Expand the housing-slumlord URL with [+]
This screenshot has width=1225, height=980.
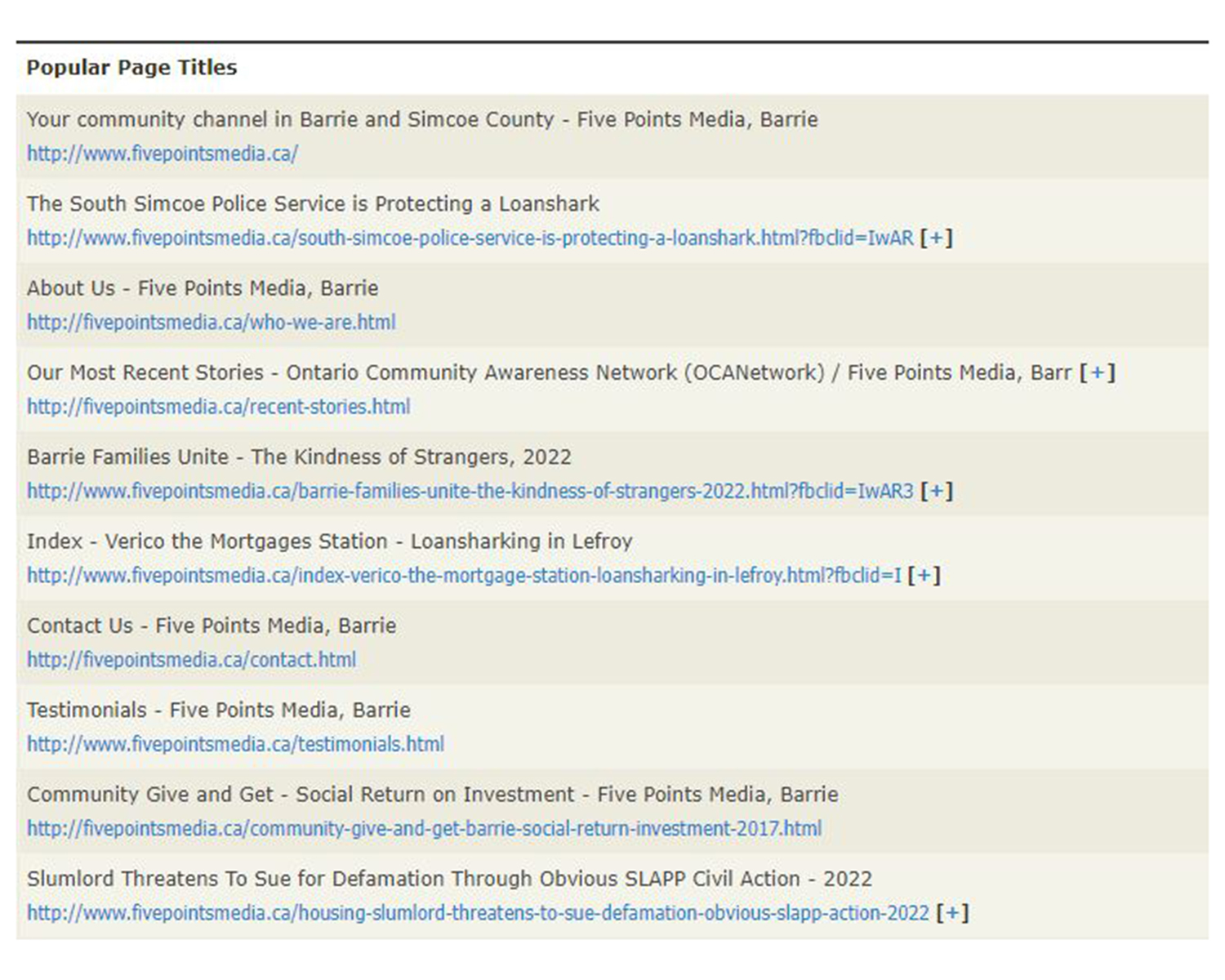click(953, 912)
